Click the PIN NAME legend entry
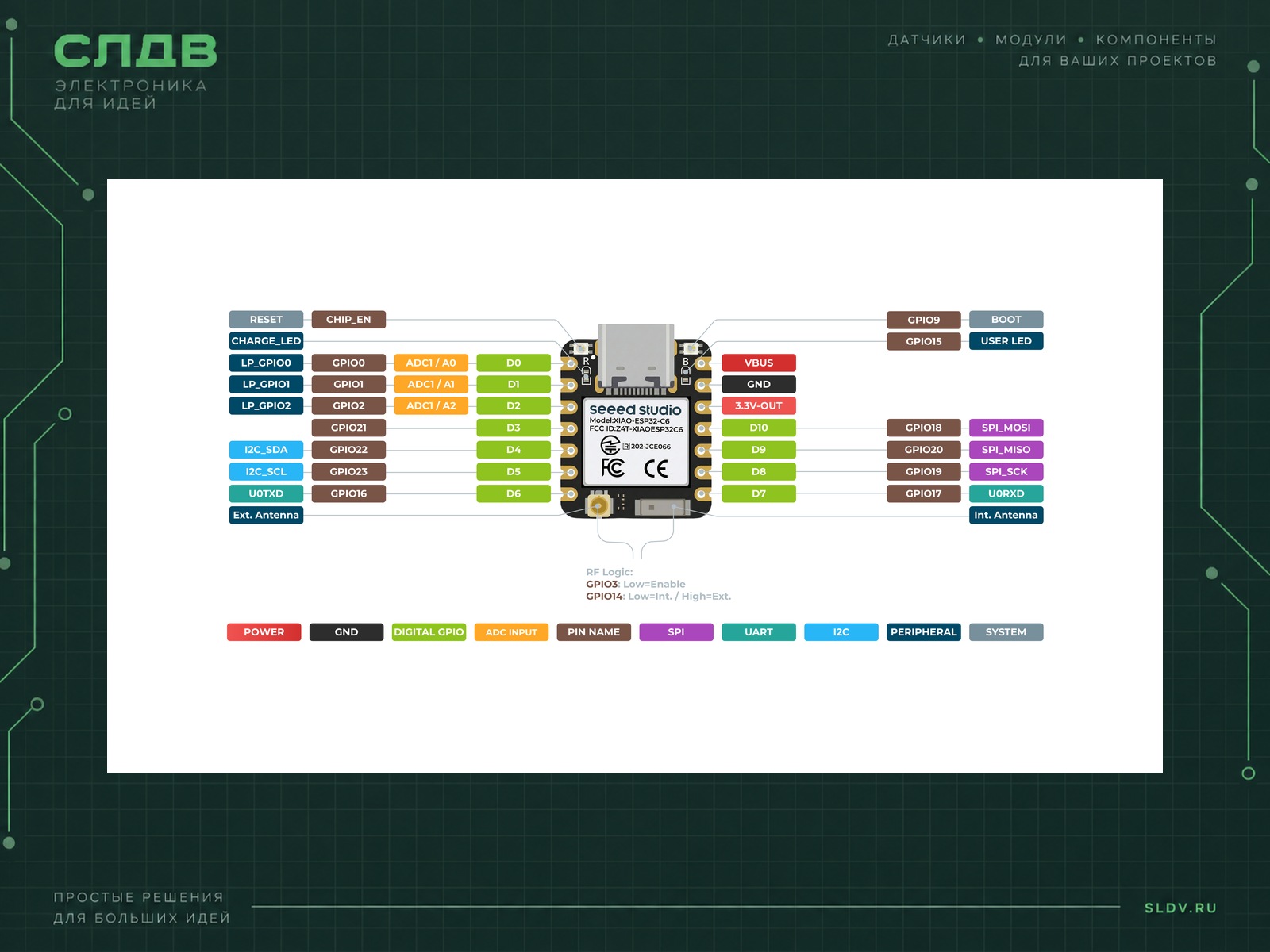1270x952 pixels. click(594, 632)
